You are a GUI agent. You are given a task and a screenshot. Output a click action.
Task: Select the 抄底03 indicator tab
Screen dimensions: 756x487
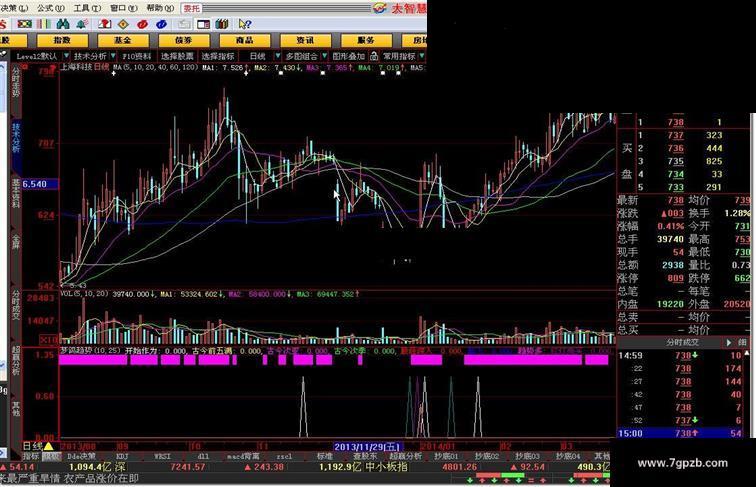(x=527, y=456)
